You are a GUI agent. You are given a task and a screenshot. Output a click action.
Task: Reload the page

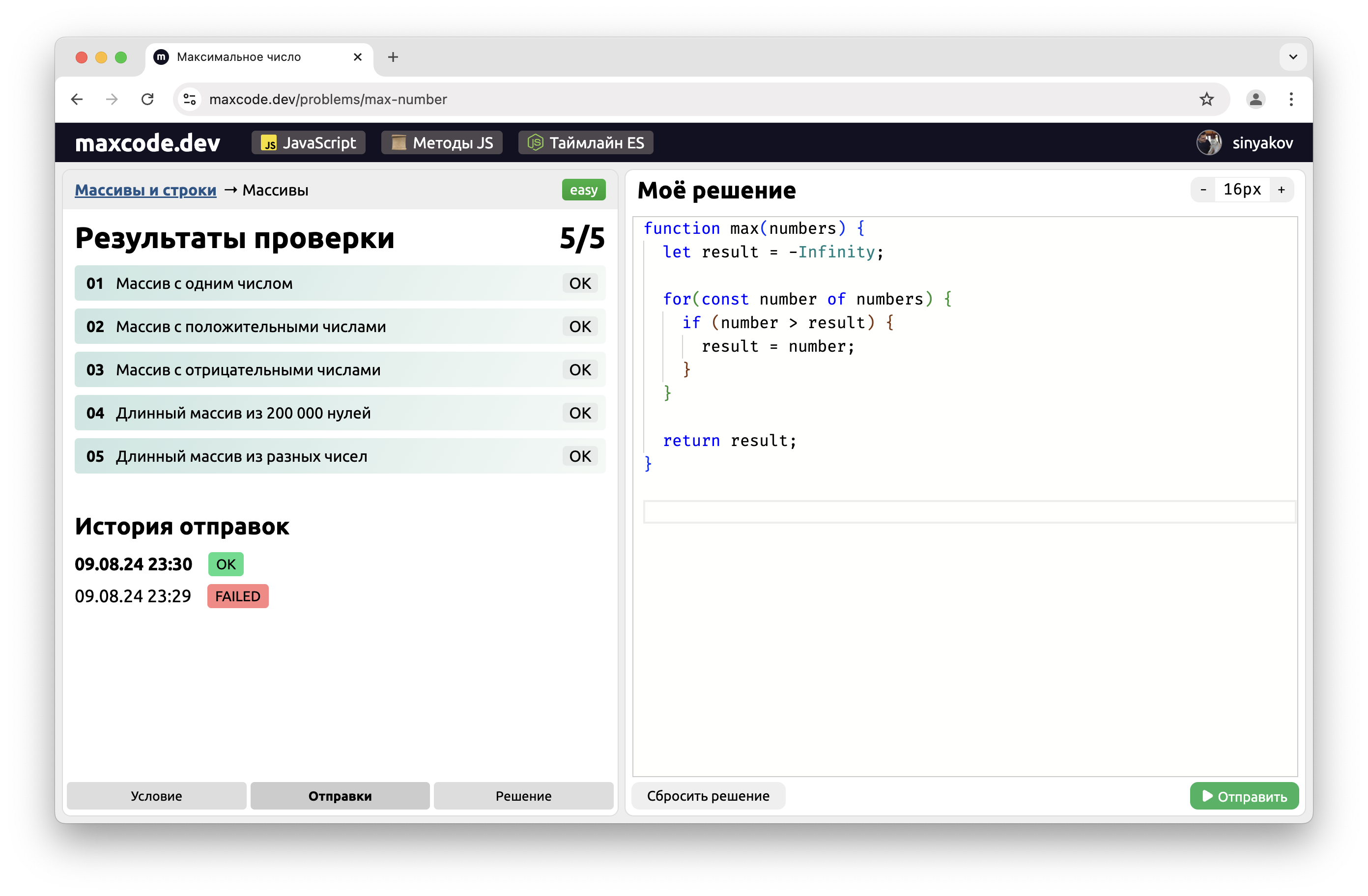click(x=148, y=99)
